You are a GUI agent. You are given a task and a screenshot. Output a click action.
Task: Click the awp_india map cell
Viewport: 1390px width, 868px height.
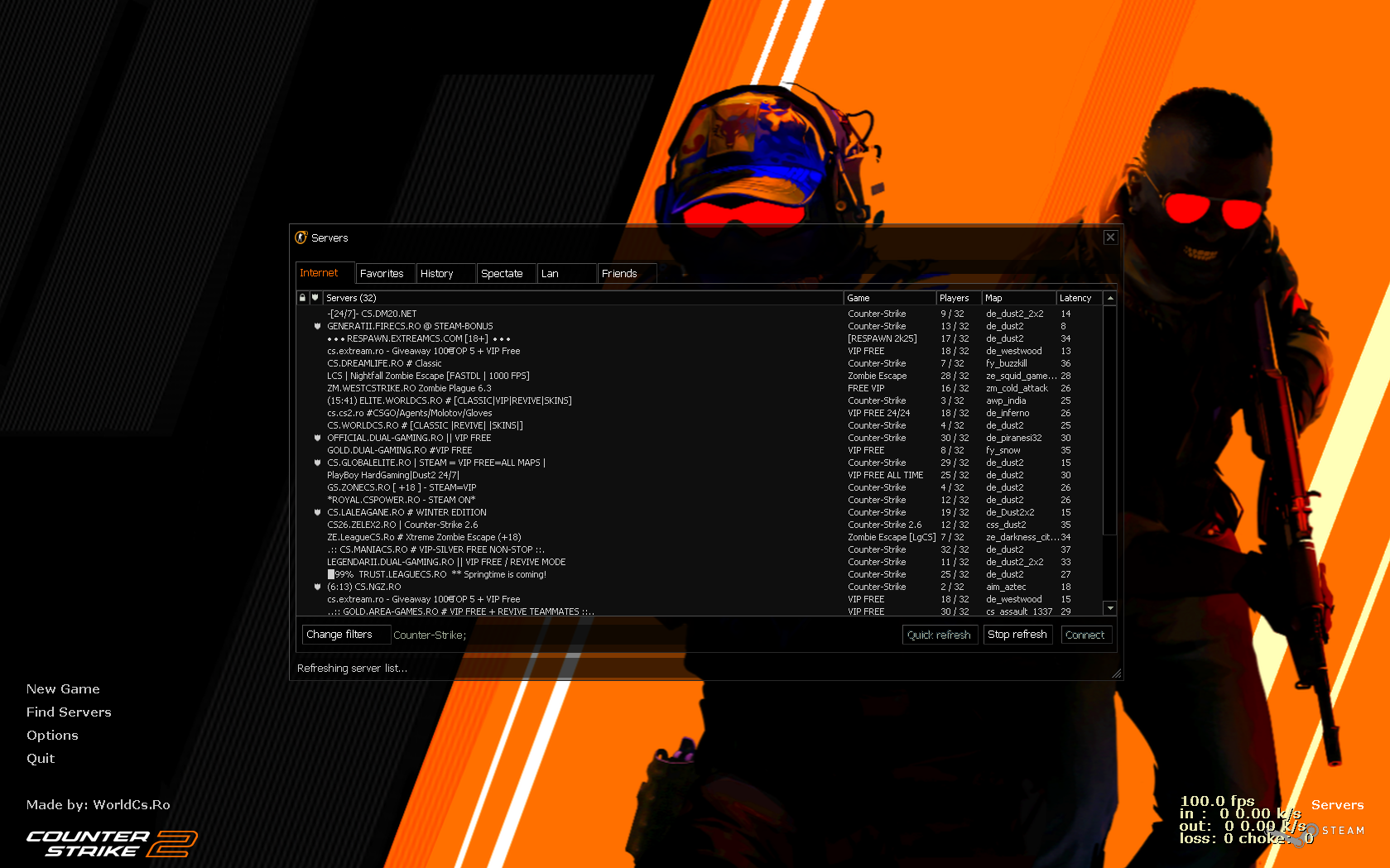pos(1006,400)
